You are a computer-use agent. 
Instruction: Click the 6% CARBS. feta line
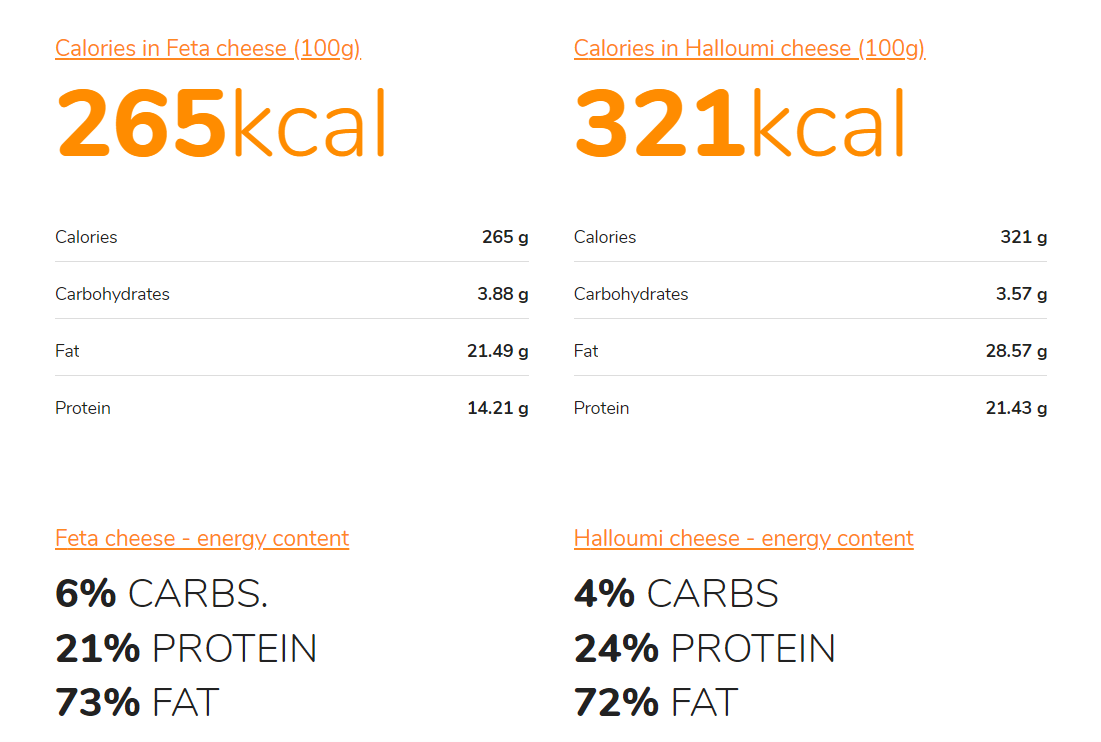161,594
